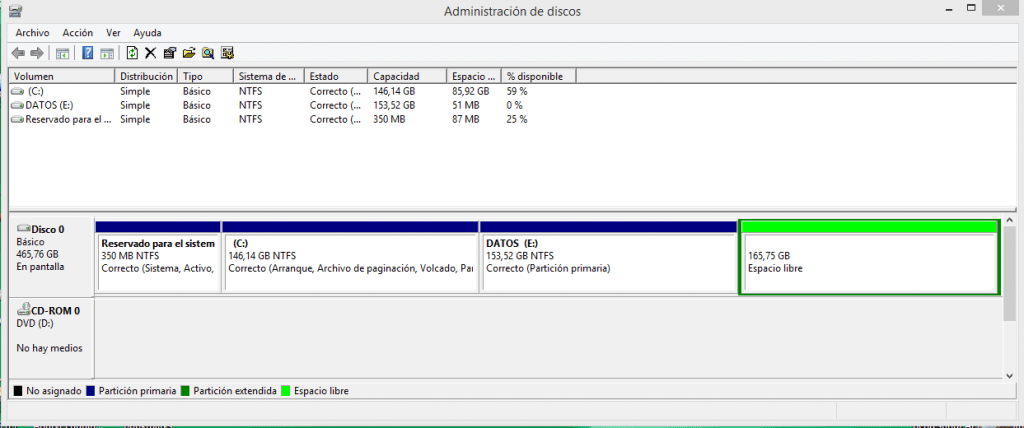The image size is (1024, 428).
Task: Click the Back arrow in toolbar
Action: click(18, 53)
